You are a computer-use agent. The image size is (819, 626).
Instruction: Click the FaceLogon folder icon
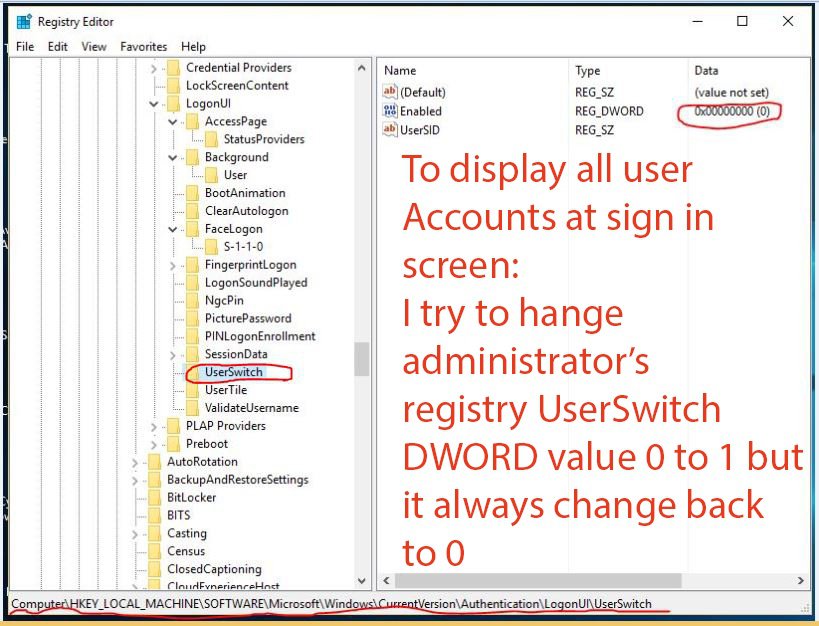(190, 228)
